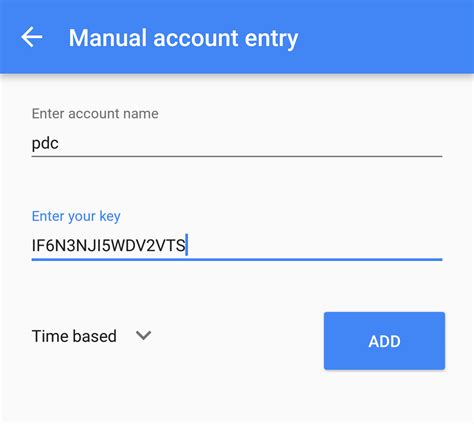
Task: Tap the empty part of the key field
Action: [315, 245]
